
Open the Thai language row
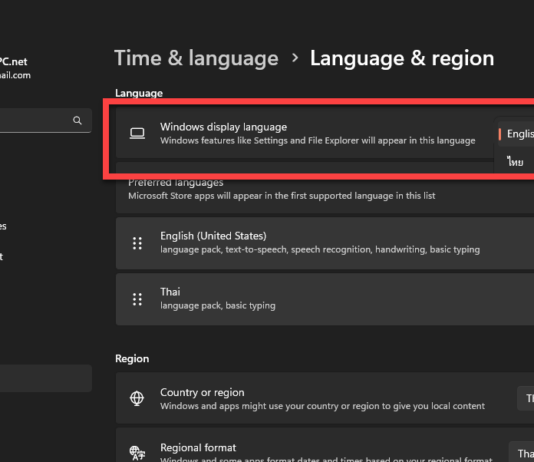click(x=325, y=299)
